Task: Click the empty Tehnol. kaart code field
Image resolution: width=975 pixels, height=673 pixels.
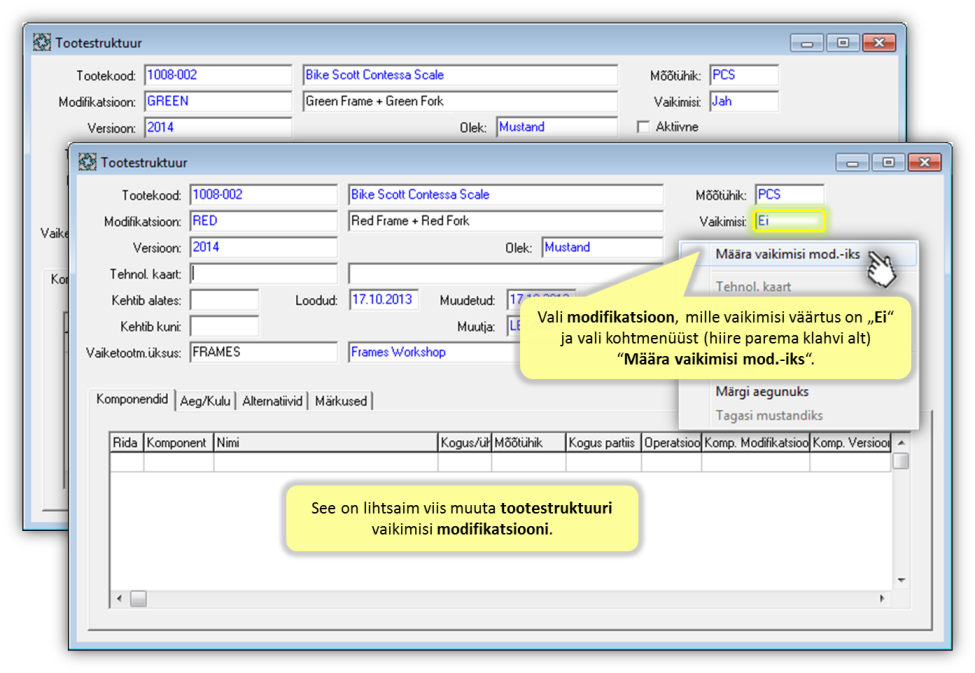Action: (x=264, y=274)
